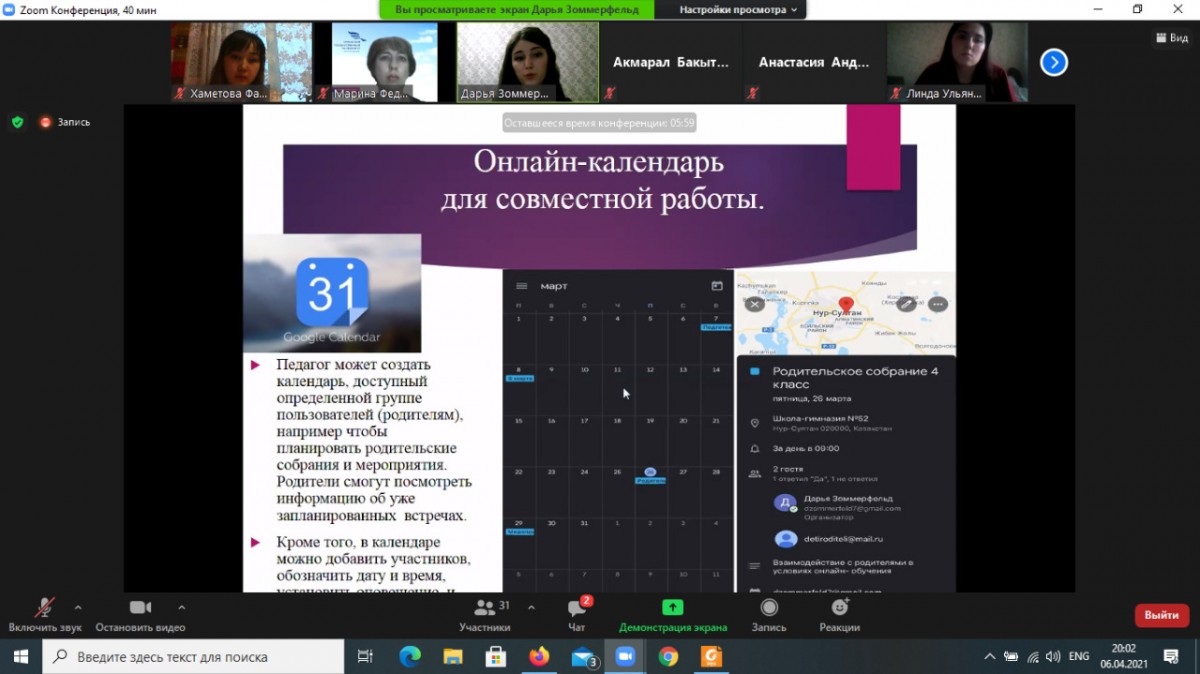Viewport: 1200px width, 674px height.
Task: Click the red Выйти leave button
Action: click(1161, 615)
